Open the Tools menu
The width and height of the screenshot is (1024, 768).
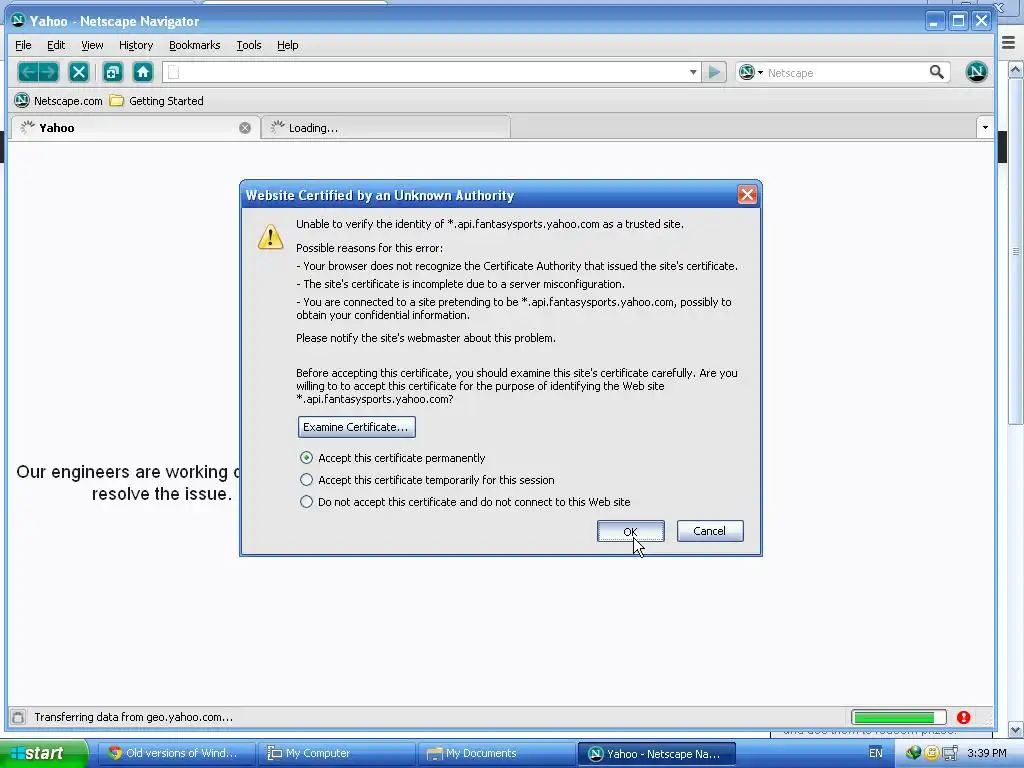tap(249, 45)
